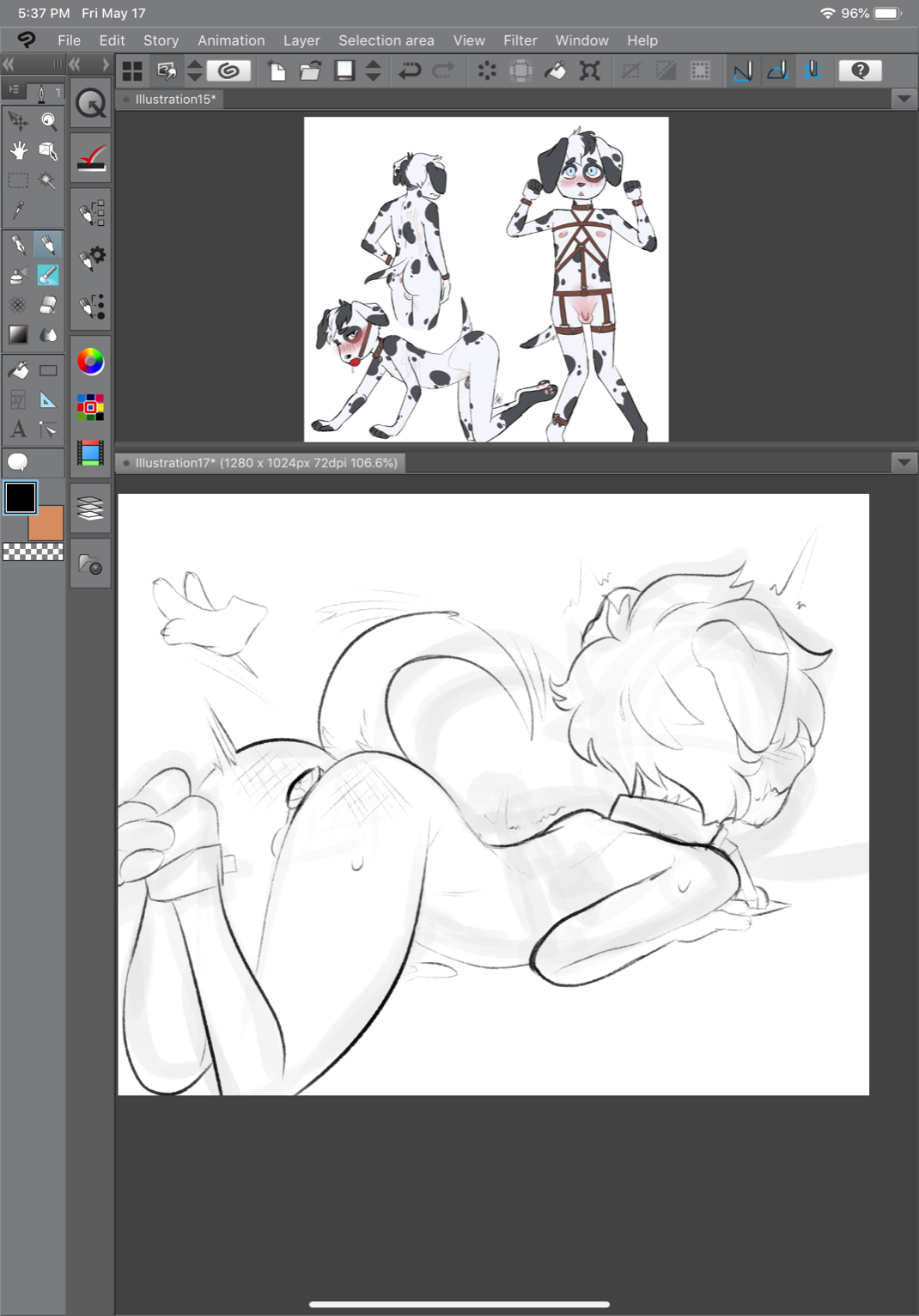
Task: Click the Undo arrow in the command bar
Action: tap(410, 70)
